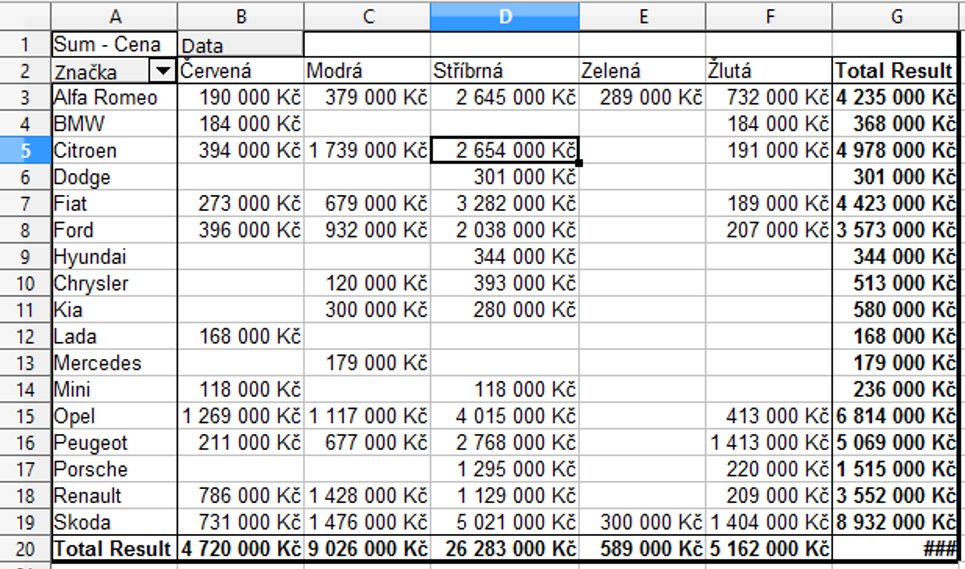Select the 'Mini' cell
Image resolution: width=965 pixels, height=569 pixels.
[114, 389]
